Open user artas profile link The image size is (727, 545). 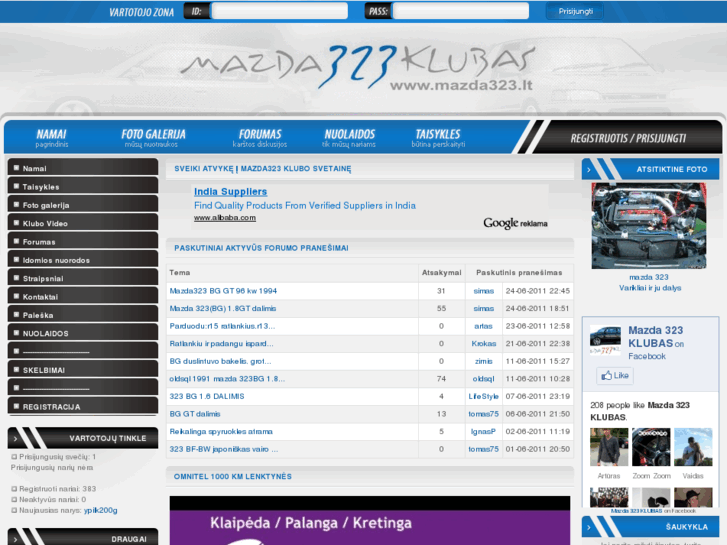click(483, 326)
